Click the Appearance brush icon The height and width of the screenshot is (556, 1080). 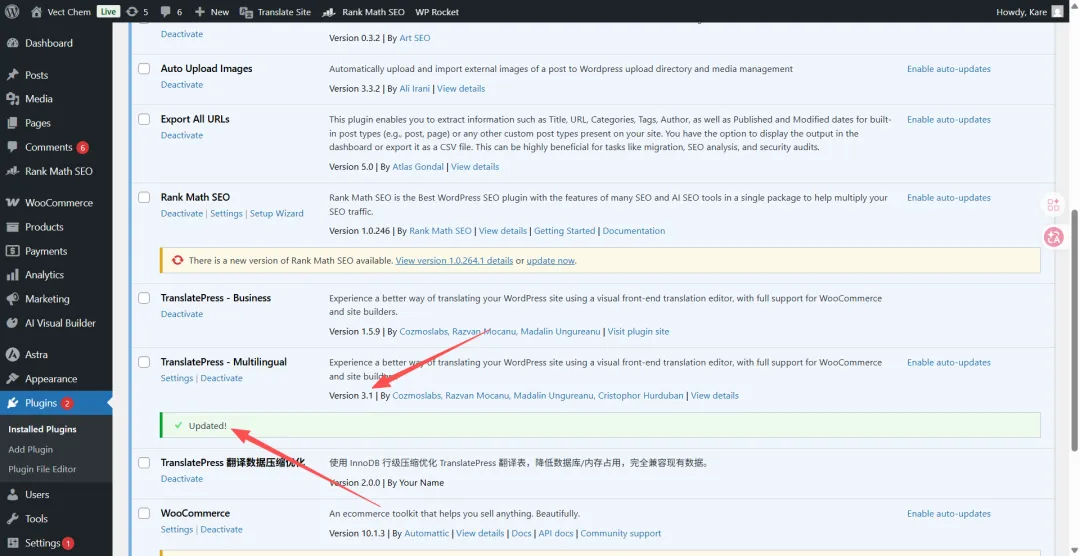[x=12, y=378]
